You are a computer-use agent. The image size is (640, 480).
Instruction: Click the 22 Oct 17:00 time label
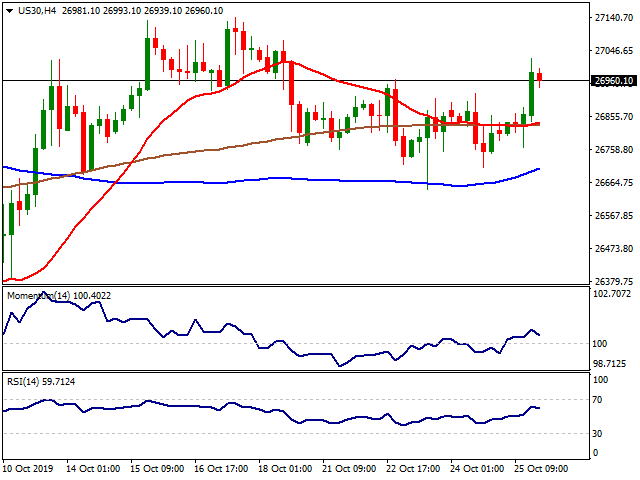coord(413,468)
